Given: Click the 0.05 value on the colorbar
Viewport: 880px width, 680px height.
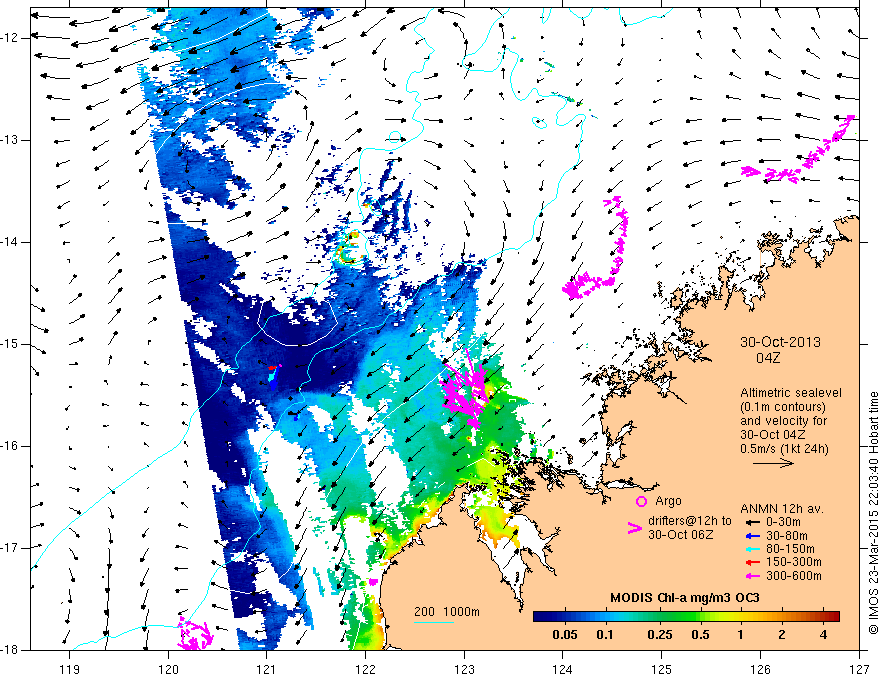Looking at the screenshot, I should pyautogui.click(x=565, y=635).
